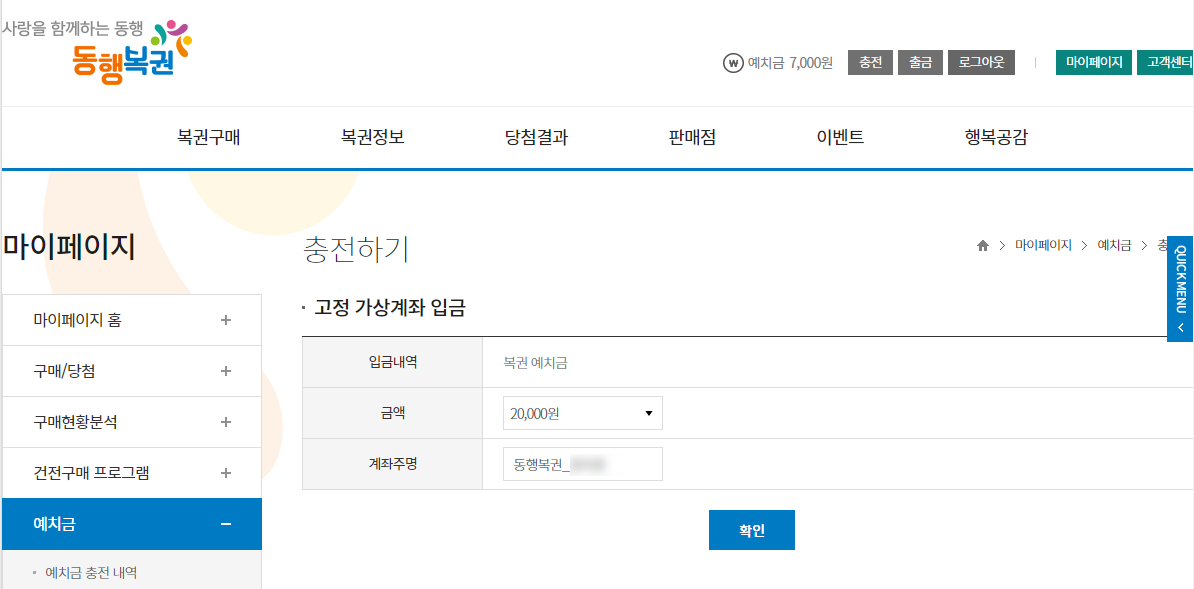The width and height of the screenshot is (1194, 589).
Task: Open 예치금 충전 내역 submenu link
Action: [x=91, y=571]
